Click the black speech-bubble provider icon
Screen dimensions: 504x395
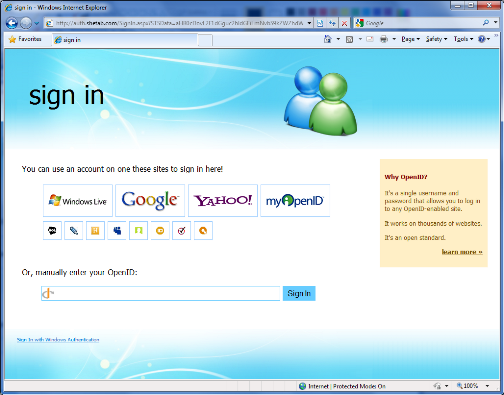pyautogui.click(x=52, y=230)
